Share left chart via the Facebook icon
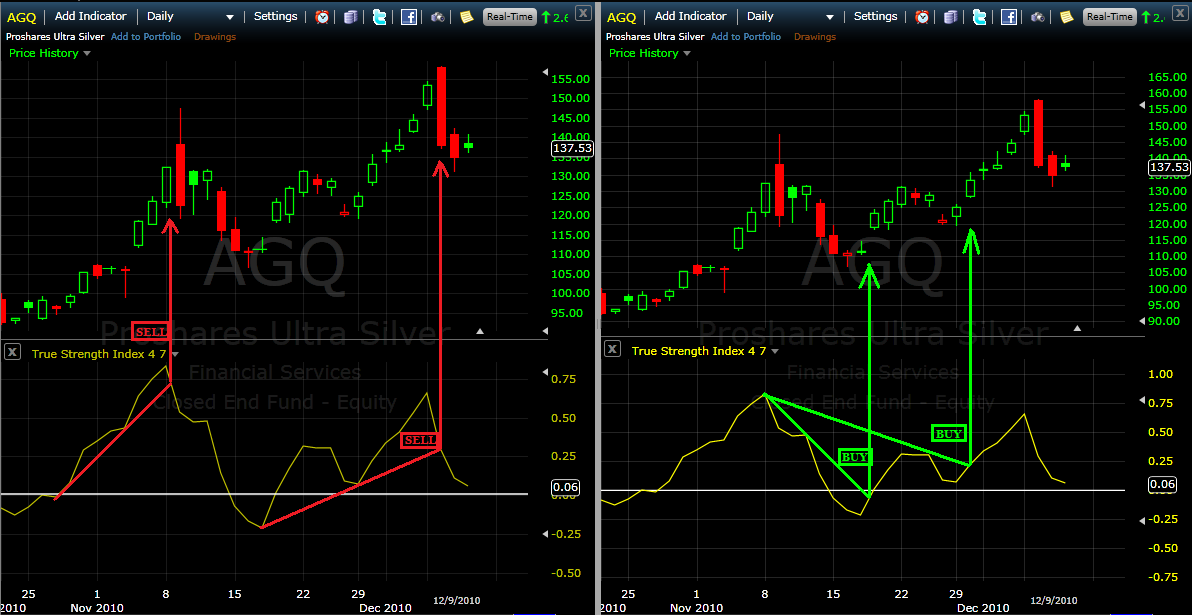 click(408, 16)
